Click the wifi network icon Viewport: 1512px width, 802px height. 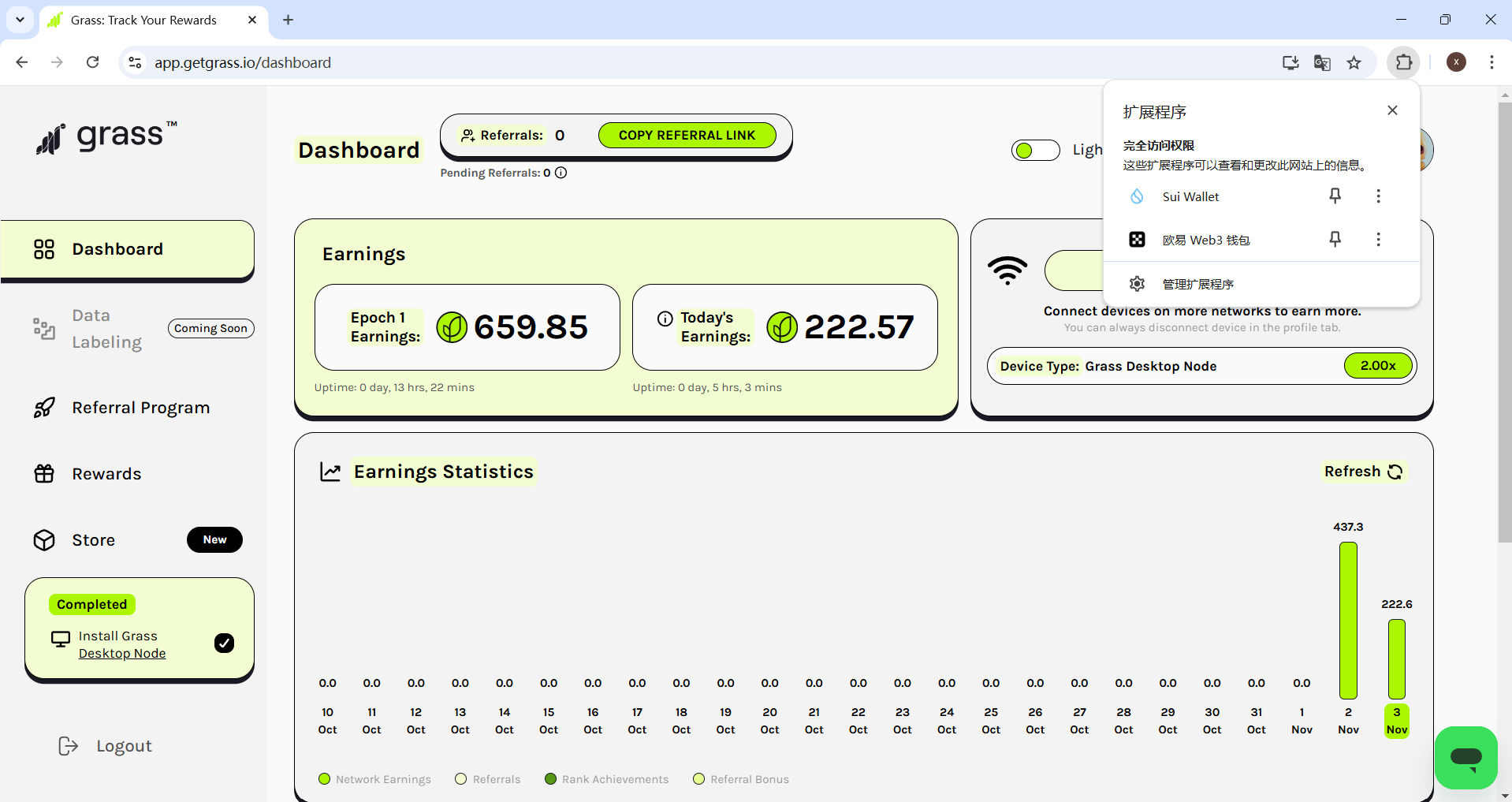1007,270
